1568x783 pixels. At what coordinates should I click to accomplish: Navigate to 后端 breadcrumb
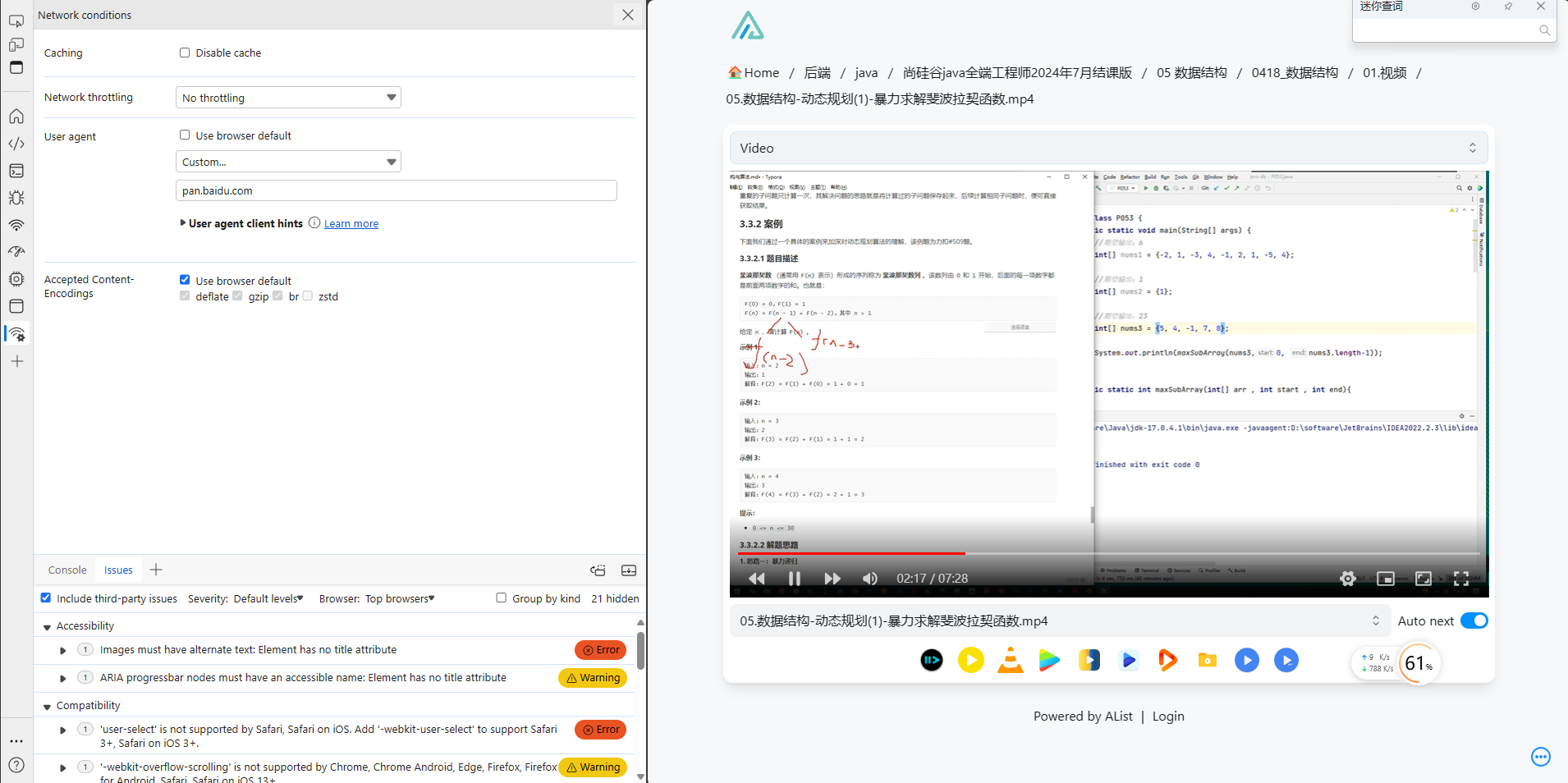(818, 72)
